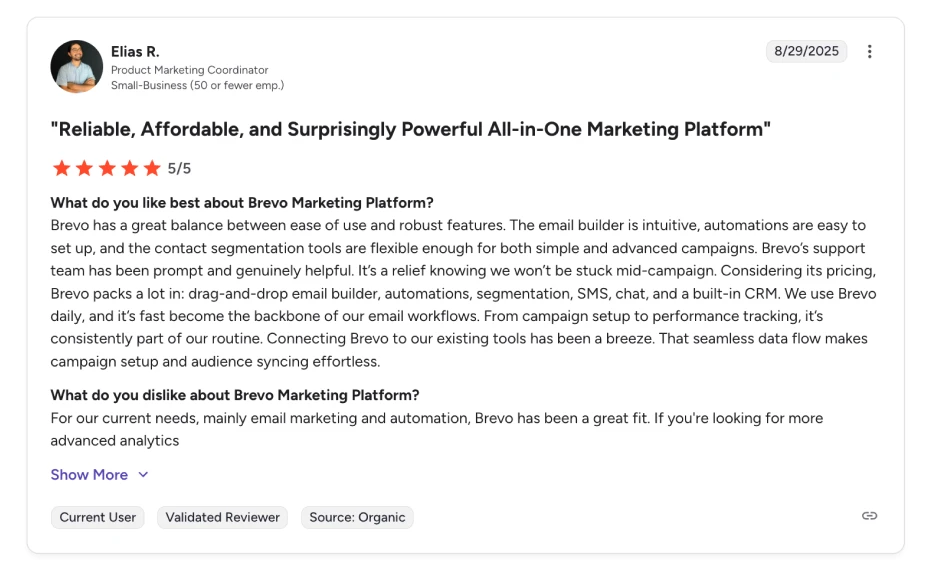Click the Product Marketing Coordinator job title

pos(189,70)
